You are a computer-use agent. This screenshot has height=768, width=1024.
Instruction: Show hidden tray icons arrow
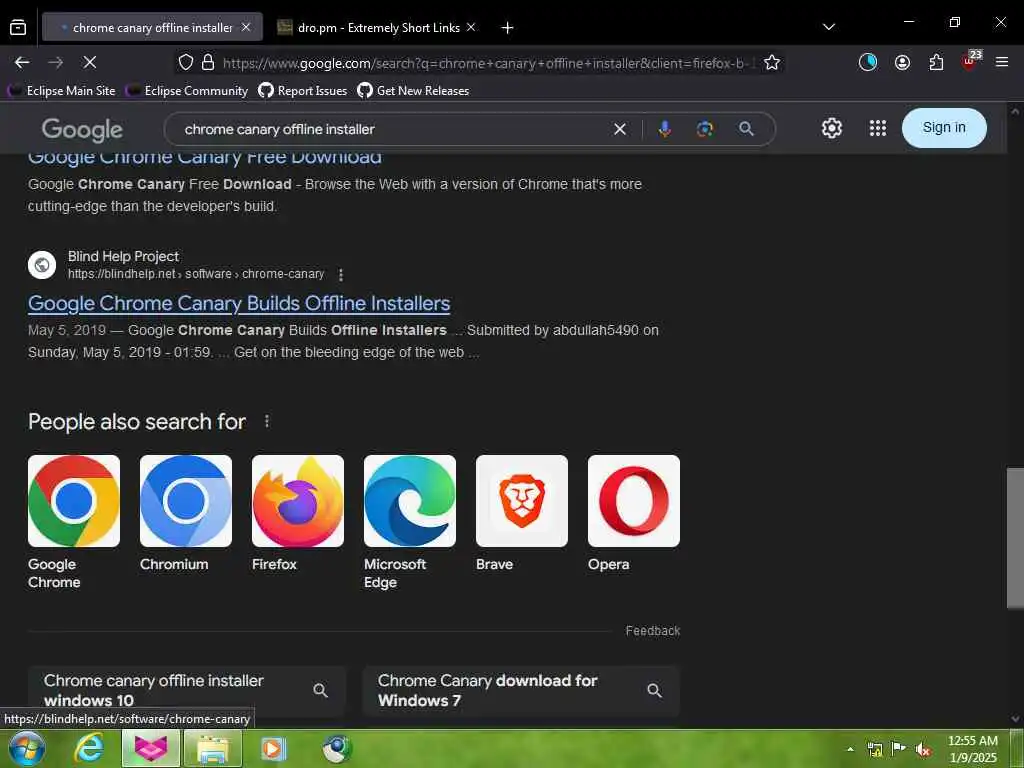click(x=850, y=749)
